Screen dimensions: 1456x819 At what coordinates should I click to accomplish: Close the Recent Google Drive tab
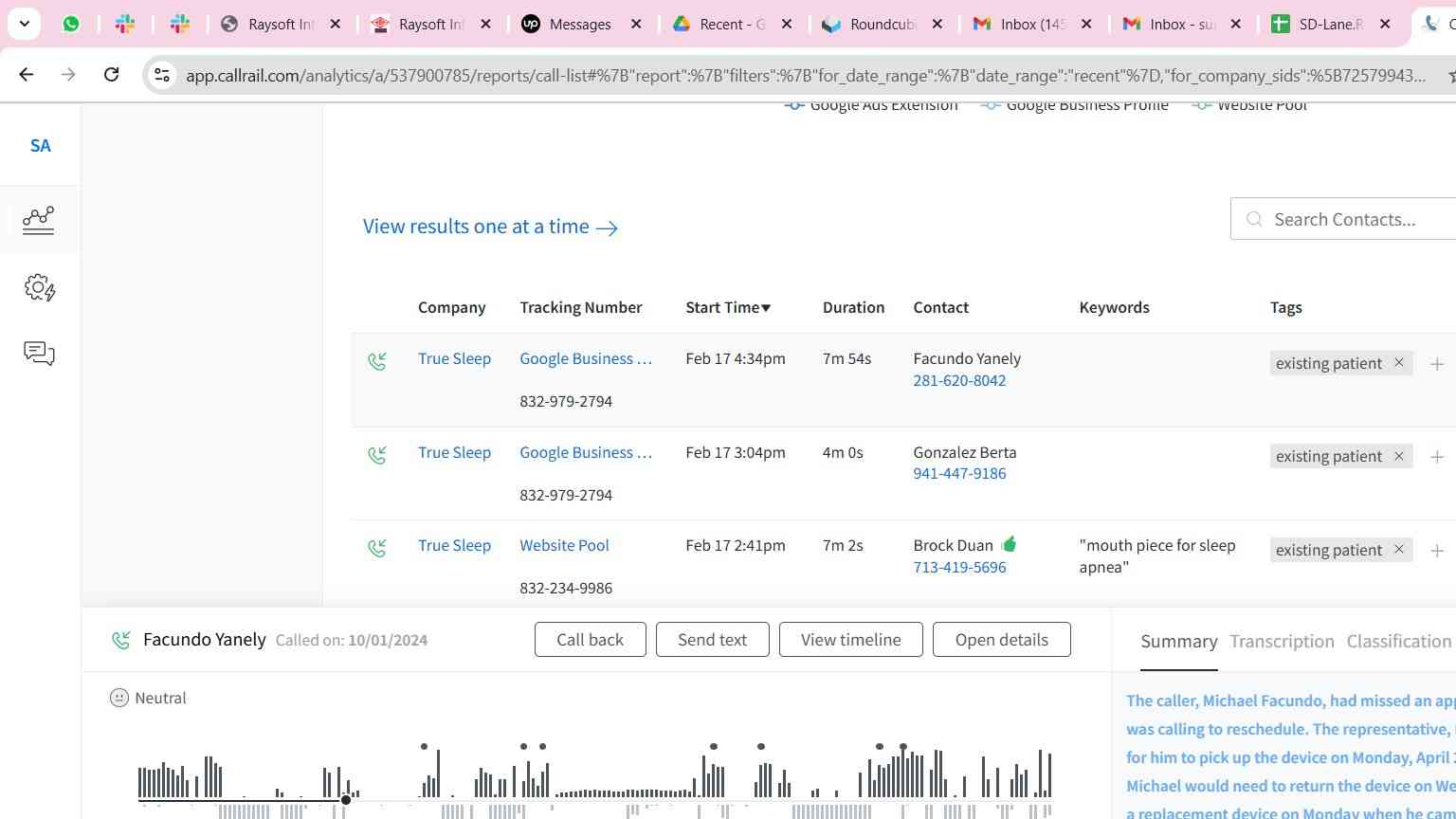786,24
